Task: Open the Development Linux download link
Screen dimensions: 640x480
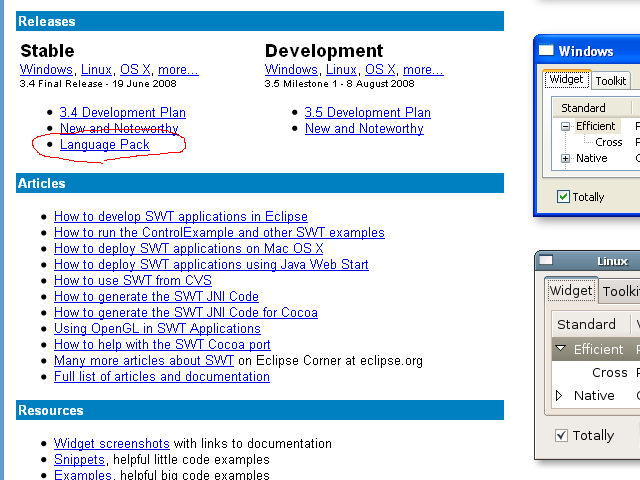Action: [x=341, y=70]
